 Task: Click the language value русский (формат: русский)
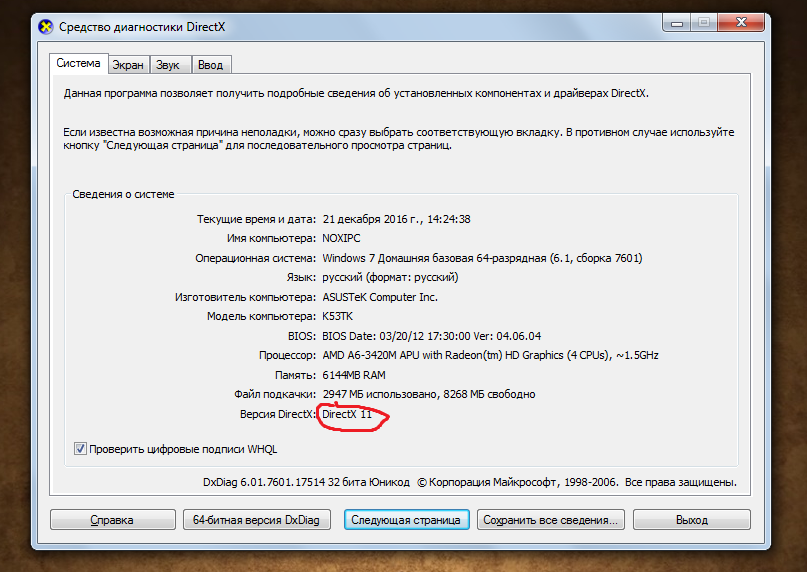[x=390, y=278]
